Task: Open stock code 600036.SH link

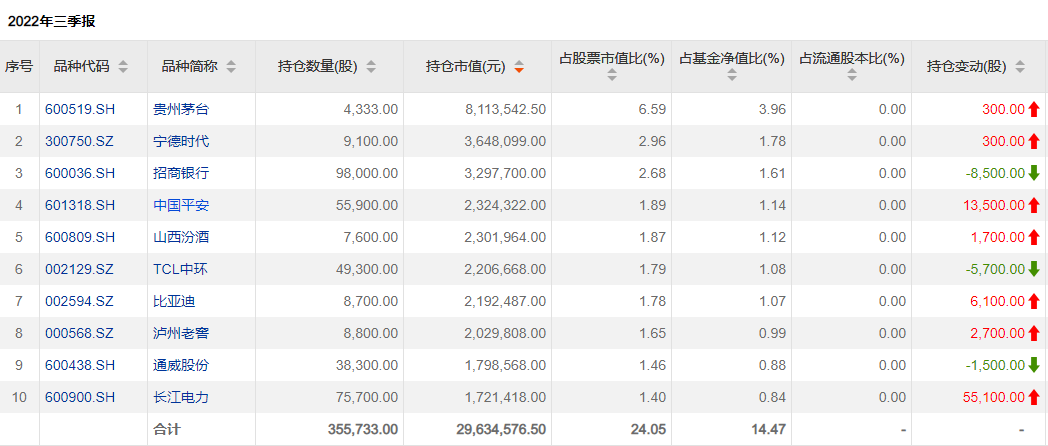Action: (80, 174)
